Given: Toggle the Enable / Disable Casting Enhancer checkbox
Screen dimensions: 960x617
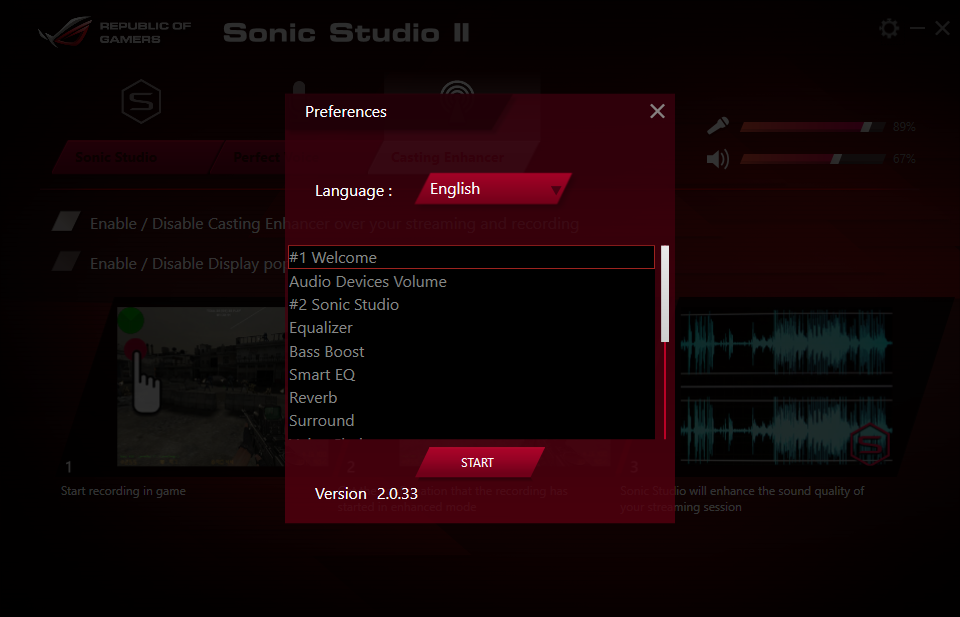Looking at the screenshot, I should (66, 222).
